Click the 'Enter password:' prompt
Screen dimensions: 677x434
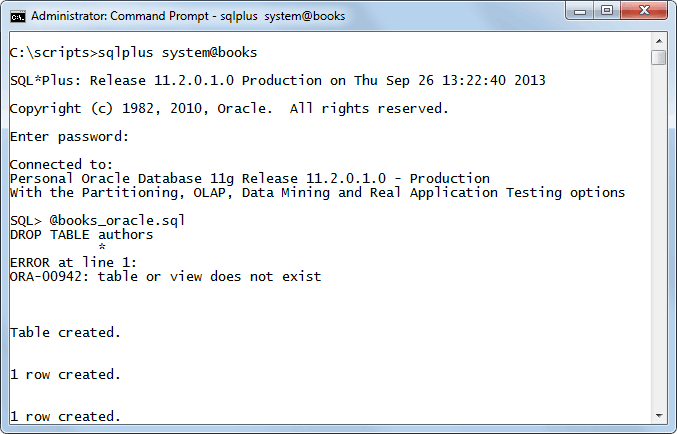70,136
